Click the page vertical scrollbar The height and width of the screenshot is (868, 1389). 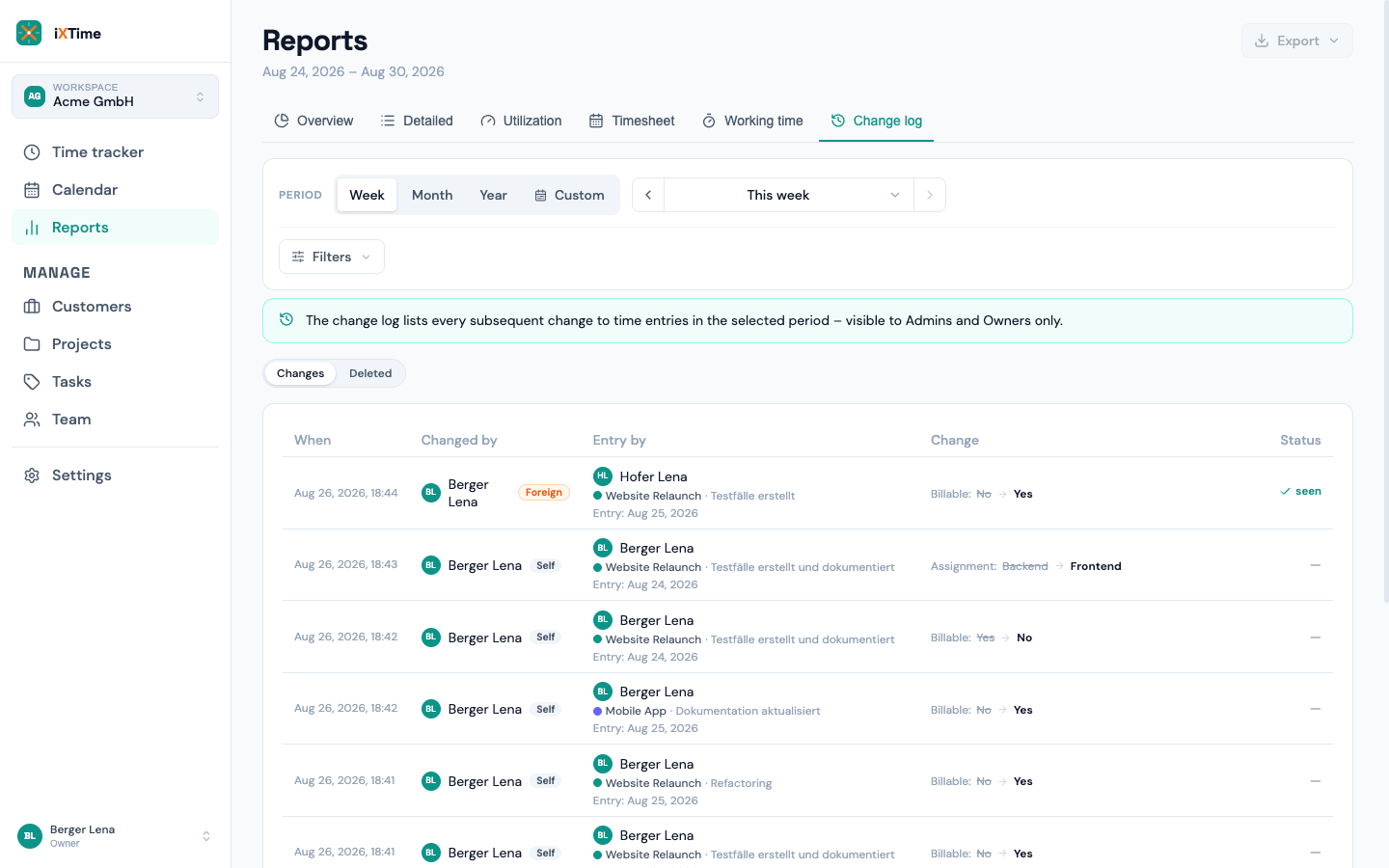pyautogui.click(x=1385, y=301)
